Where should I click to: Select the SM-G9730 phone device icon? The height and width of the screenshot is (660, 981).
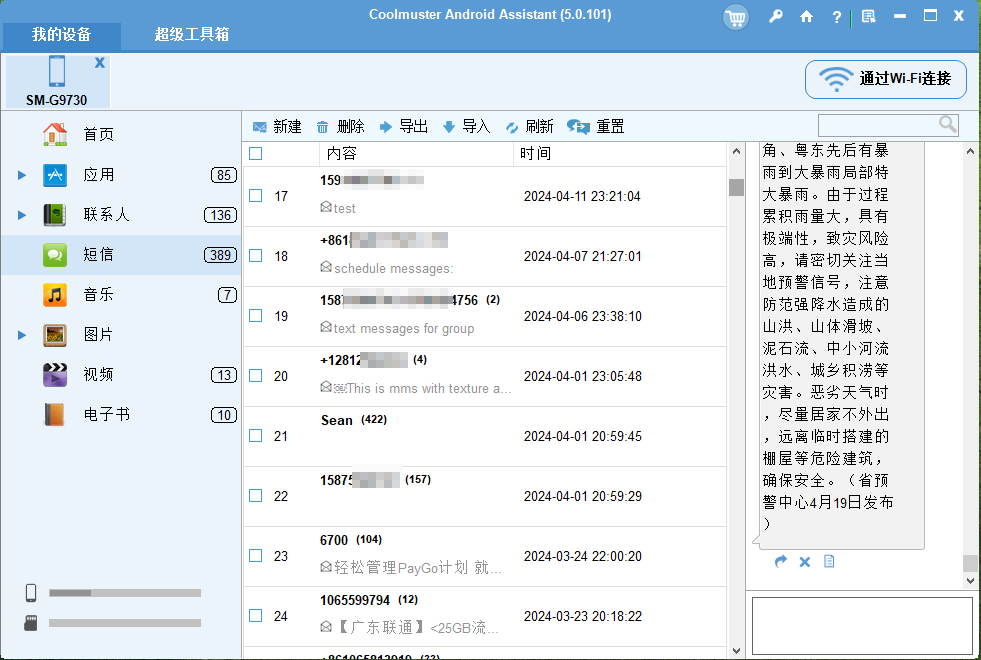pyautogui.click(x=57, y=71)
